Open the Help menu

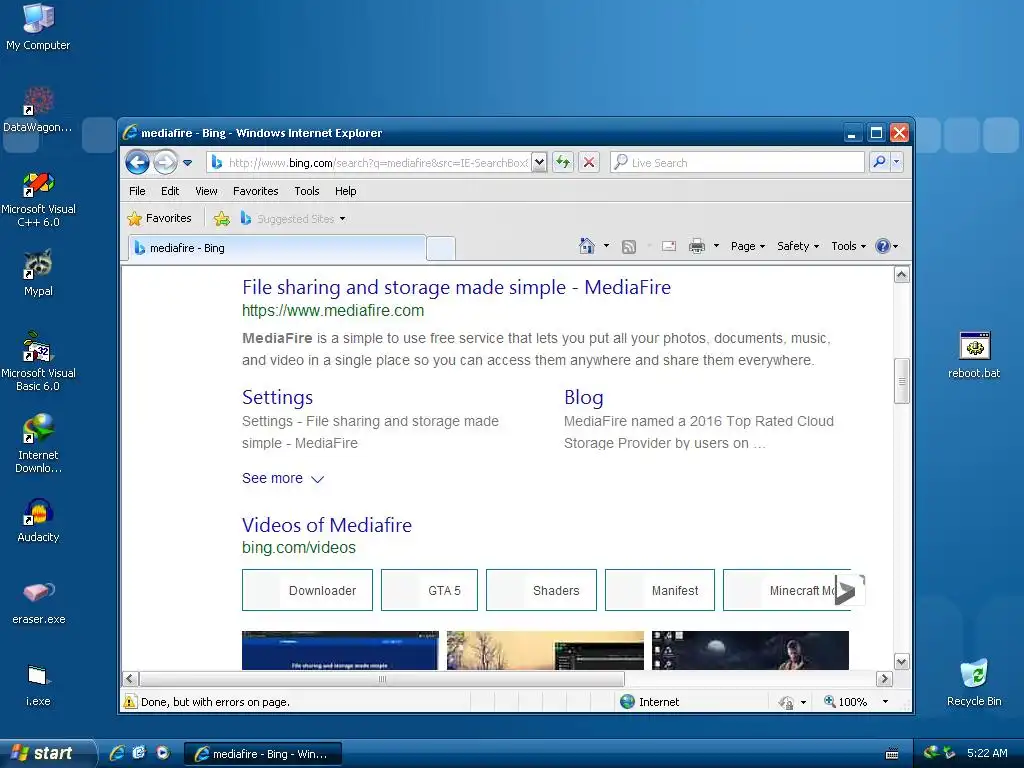pos(345,191)
